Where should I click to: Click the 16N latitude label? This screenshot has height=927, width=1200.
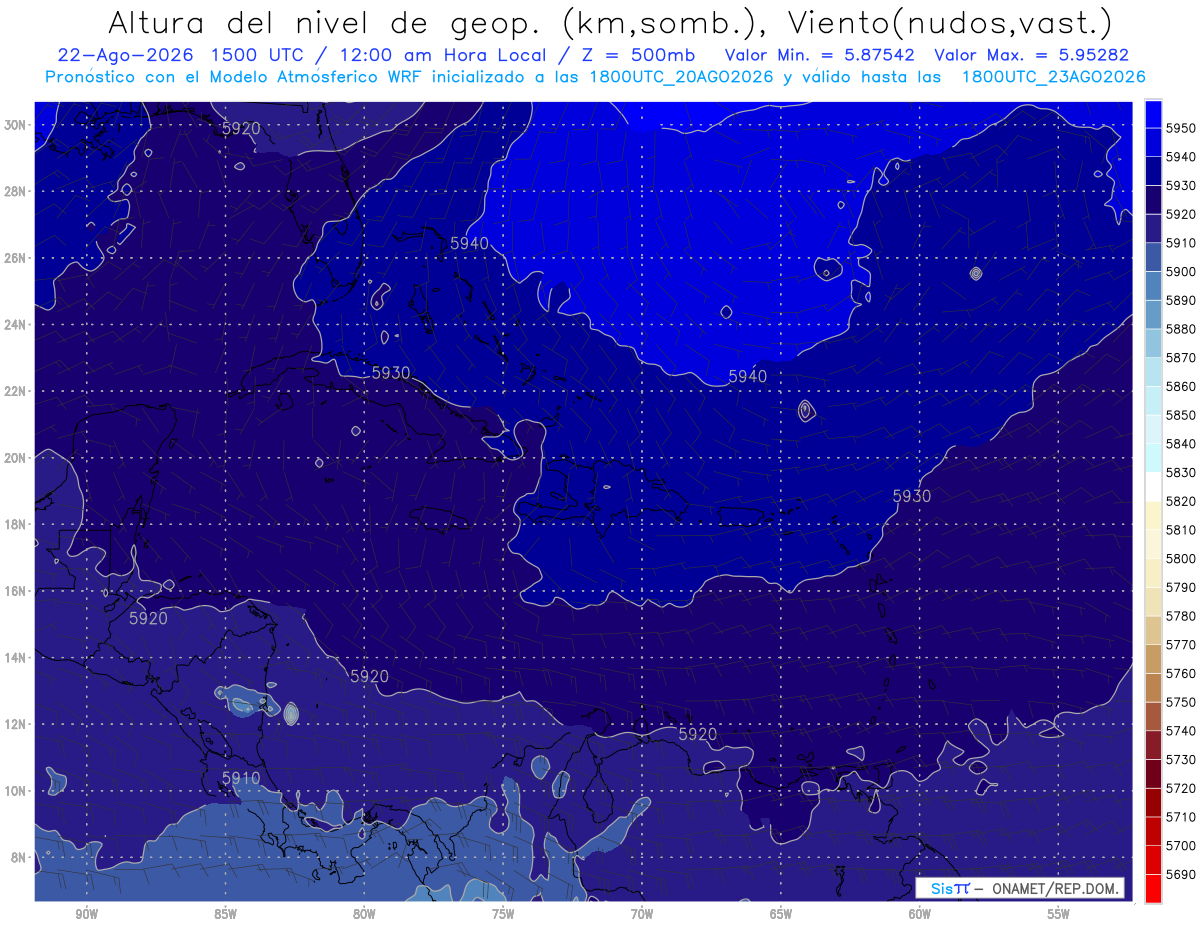[17, 591]
